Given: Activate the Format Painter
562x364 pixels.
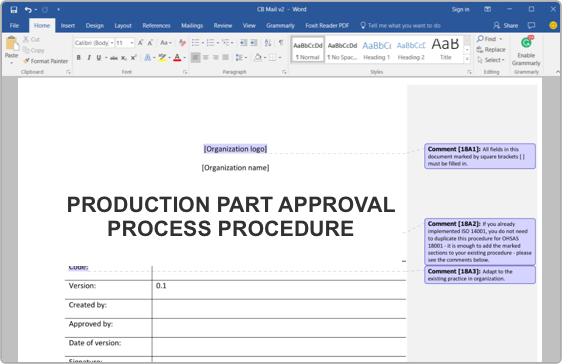Looking at the screenshot, I should point(46,61).
